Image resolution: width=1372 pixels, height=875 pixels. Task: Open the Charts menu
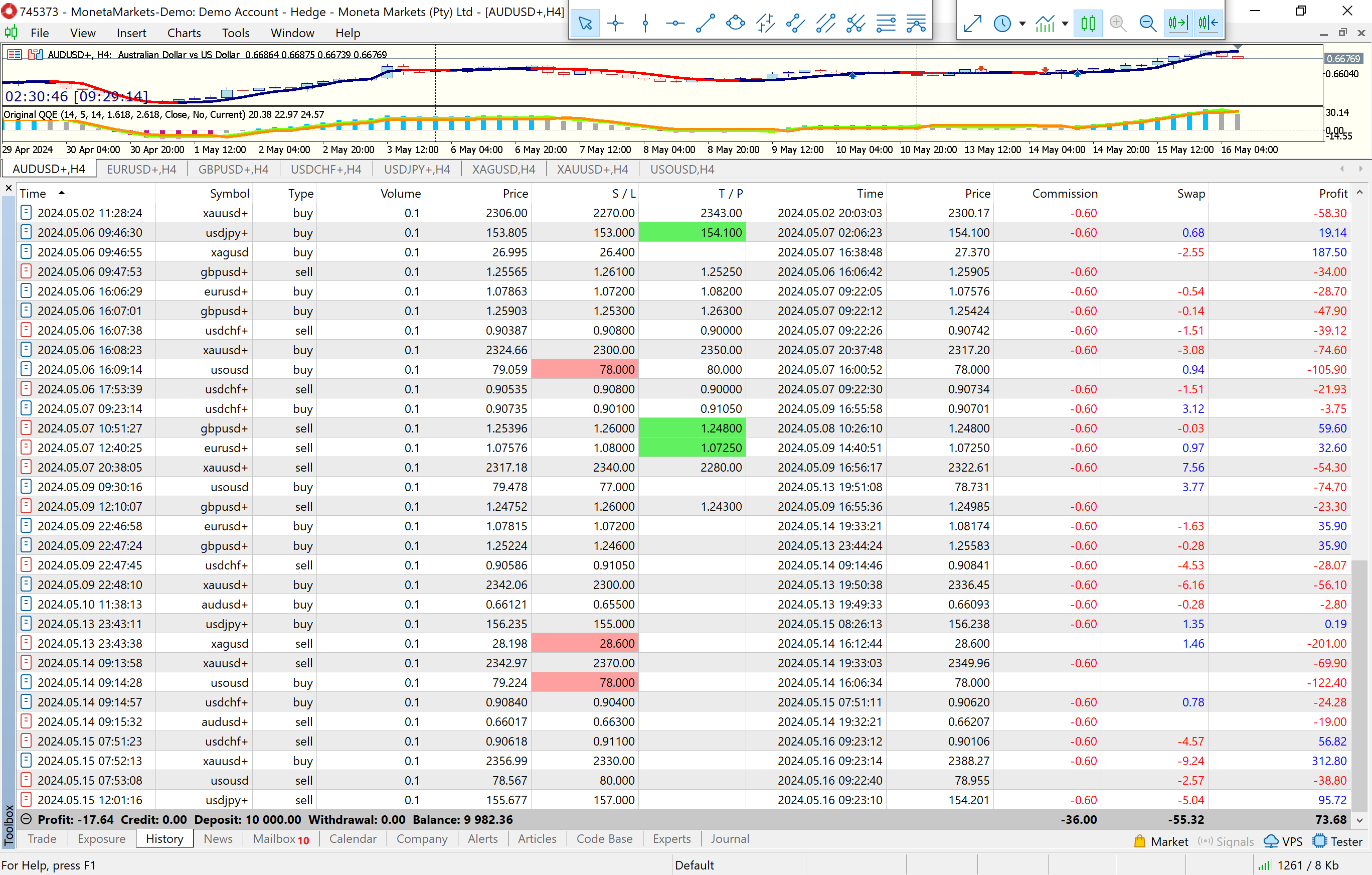point(184,33)
